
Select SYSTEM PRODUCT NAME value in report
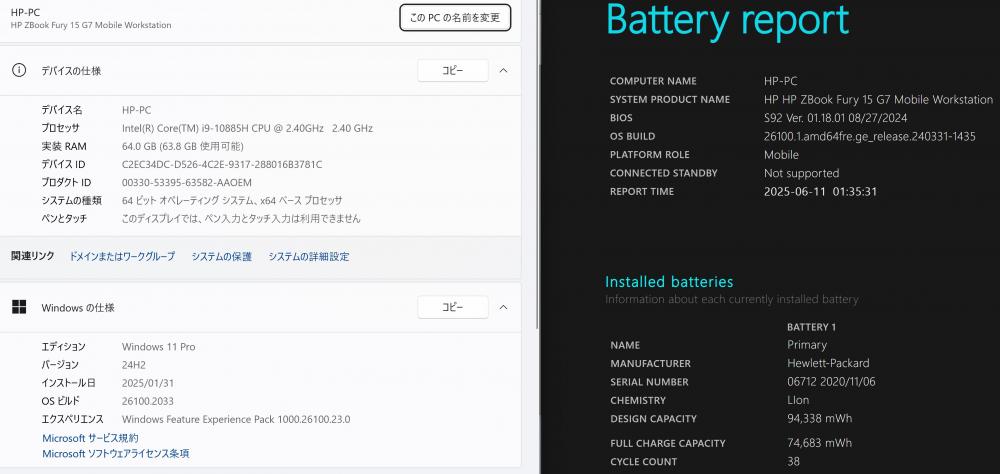pyautogui.click(x=878, y=100)
